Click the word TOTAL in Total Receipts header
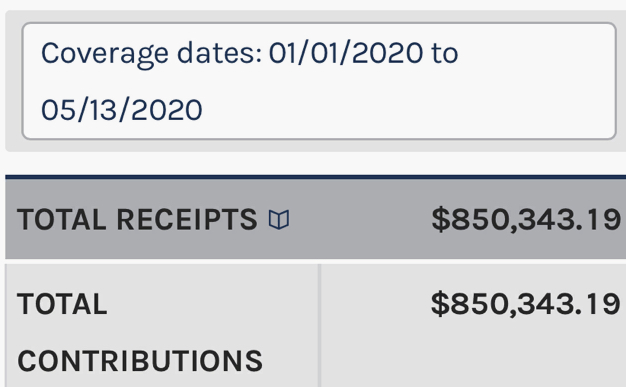Viewport: 626px width, 387px height. [61, 220]
